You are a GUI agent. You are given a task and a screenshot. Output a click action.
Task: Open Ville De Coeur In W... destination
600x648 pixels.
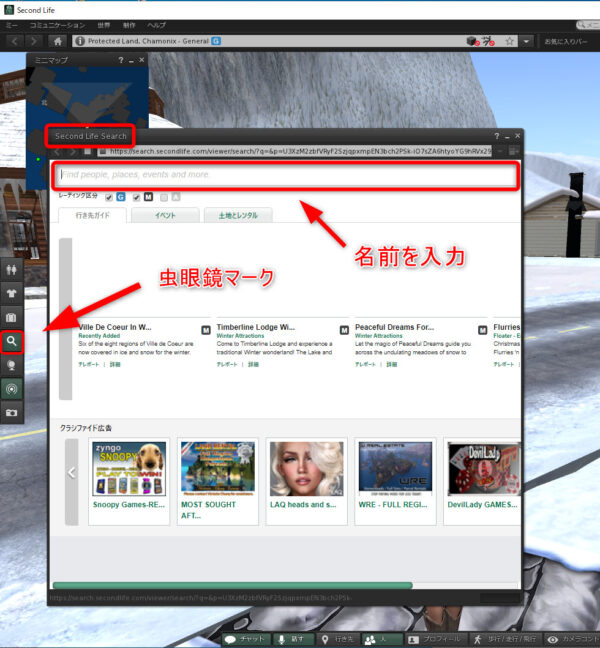coord(115,327)
